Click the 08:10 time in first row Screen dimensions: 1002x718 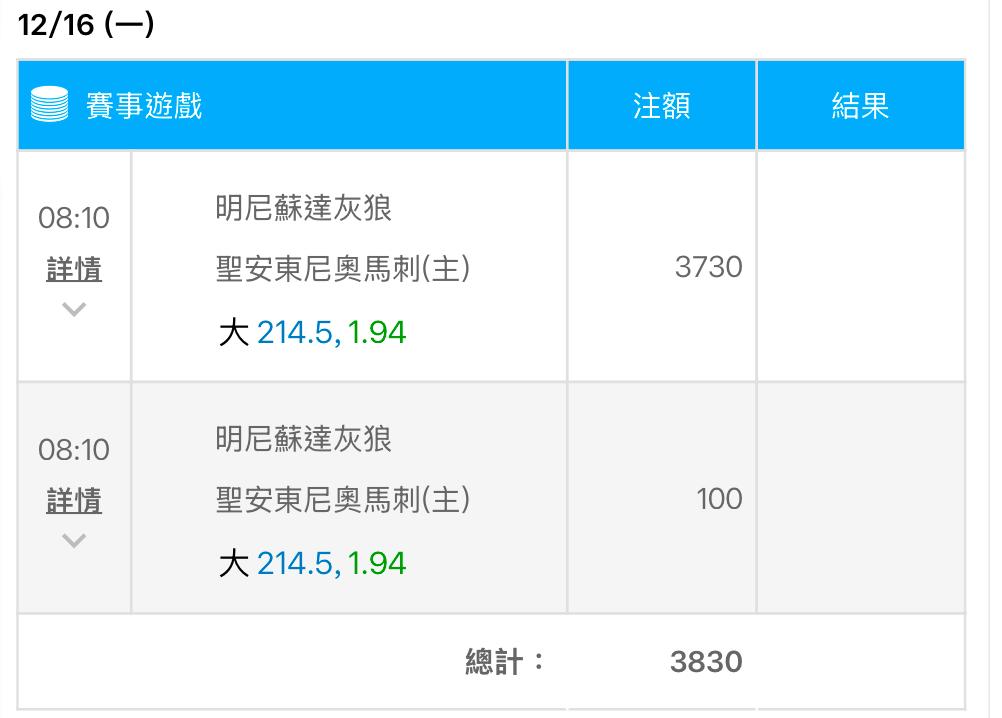pos(74,218)
